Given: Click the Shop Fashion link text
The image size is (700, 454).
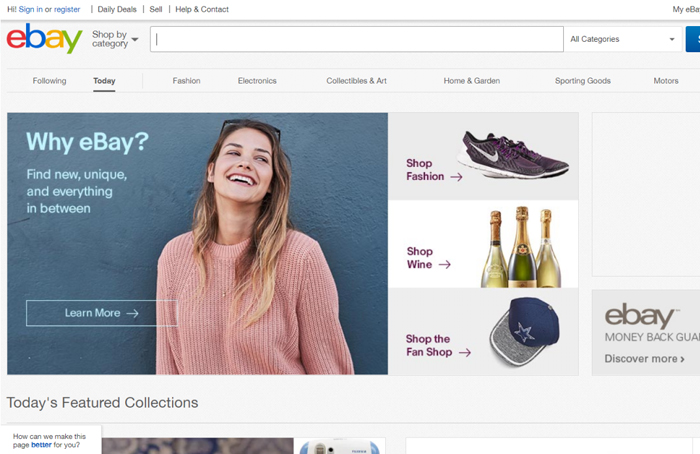Looking at the screenshot, I should (425, 170).
